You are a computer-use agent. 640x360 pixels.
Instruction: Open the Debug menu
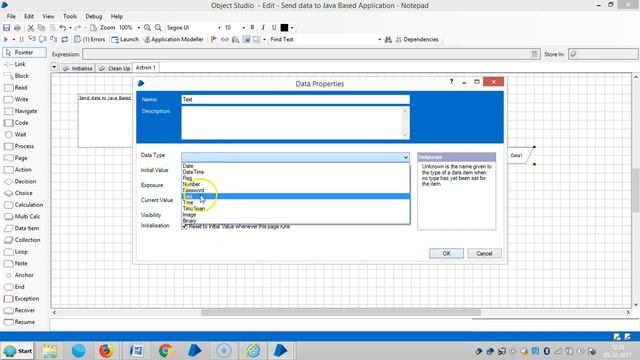click(x=93, y=16)
